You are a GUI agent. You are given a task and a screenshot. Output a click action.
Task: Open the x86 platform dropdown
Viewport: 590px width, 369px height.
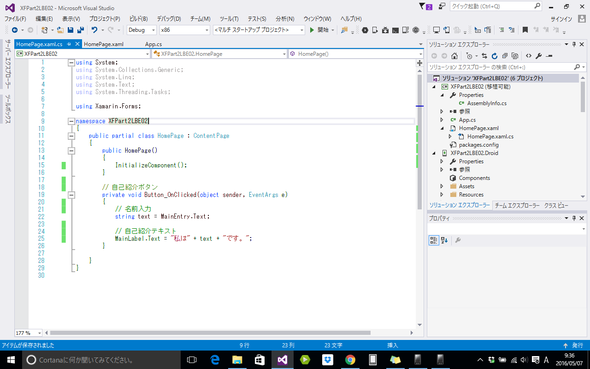[184, 30]
